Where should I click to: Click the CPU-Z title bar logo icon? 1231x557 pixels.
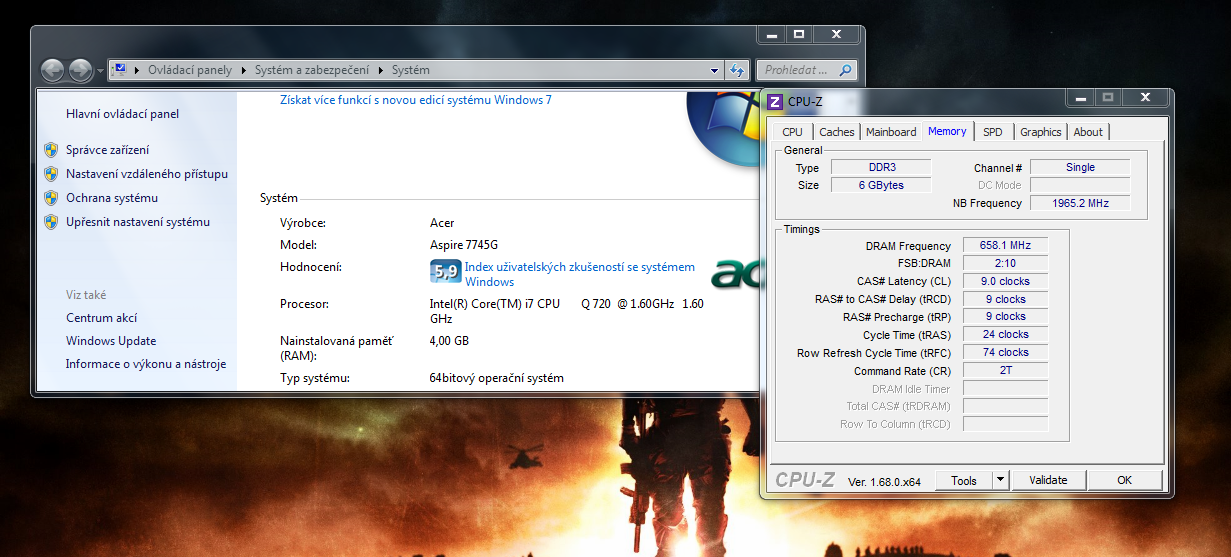coord(776,101)
